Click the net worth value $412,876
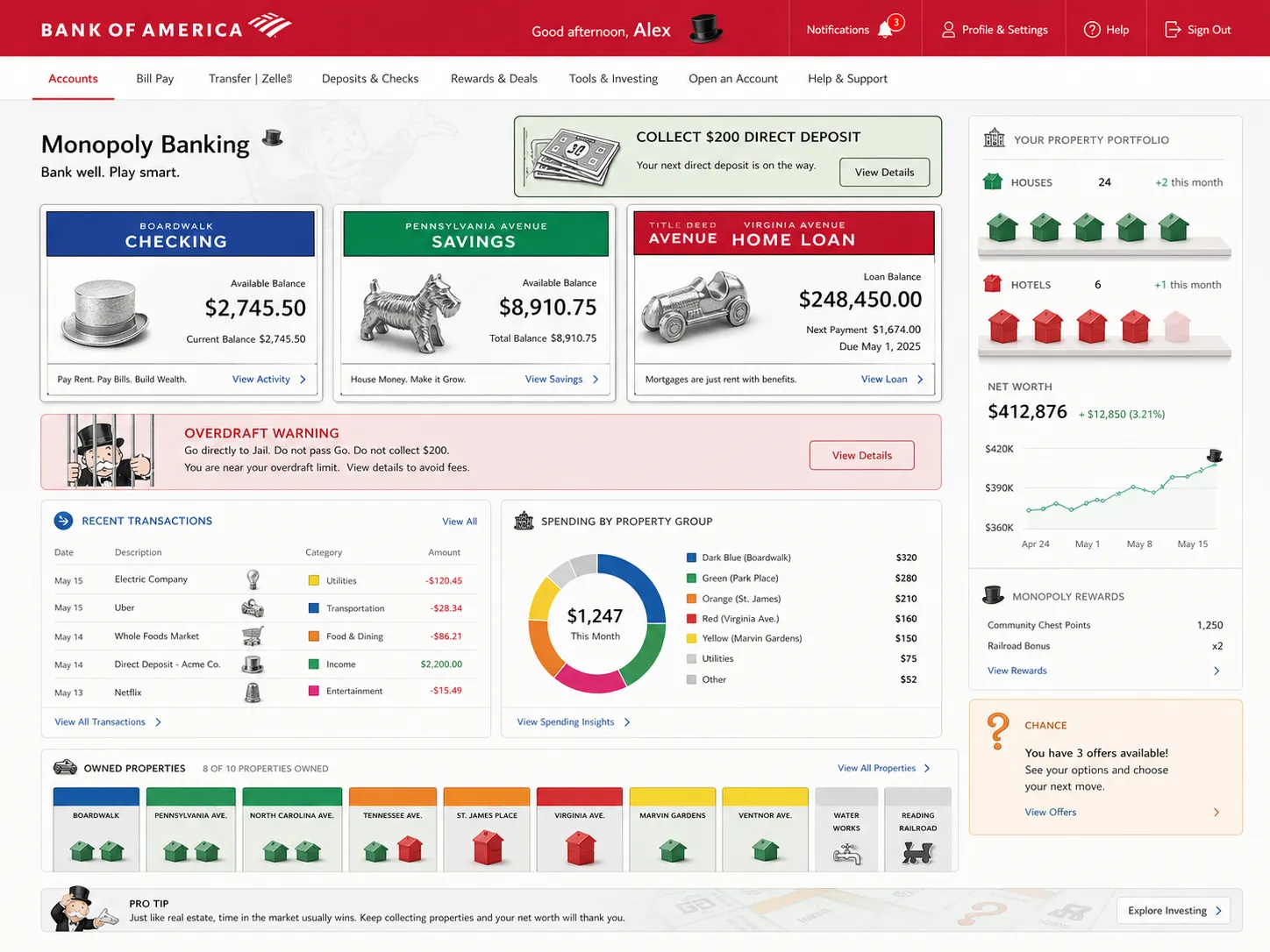This screenshot has height=952, width=1270. coord(1027,412)
